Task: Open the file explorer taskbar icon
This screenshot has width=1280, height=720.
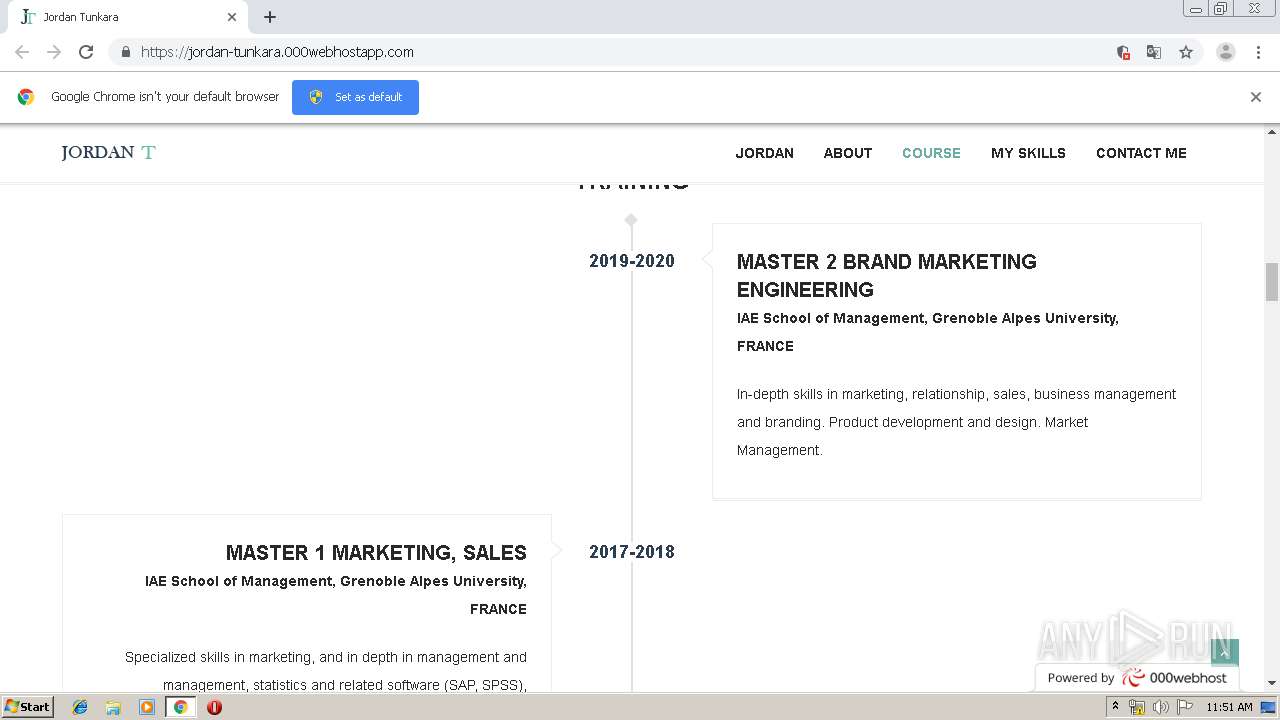Action: click(113, 707)
